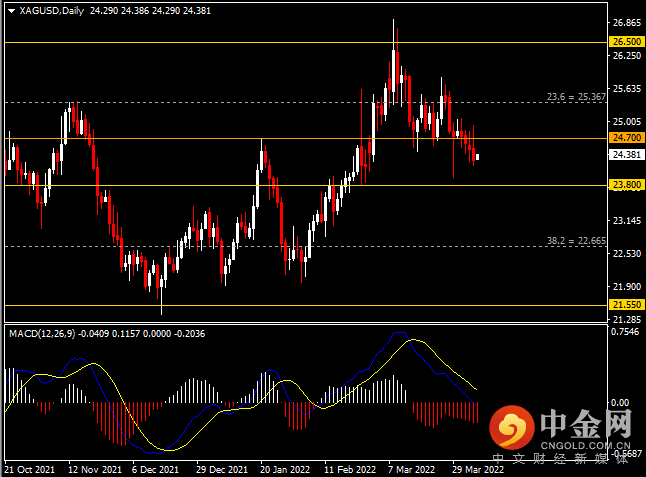Viewport: 646px width, 477px height.
Task: Click the MACD values -0.0409 0.1157 0.0000 -0.2036
Action: coord(141,334)
